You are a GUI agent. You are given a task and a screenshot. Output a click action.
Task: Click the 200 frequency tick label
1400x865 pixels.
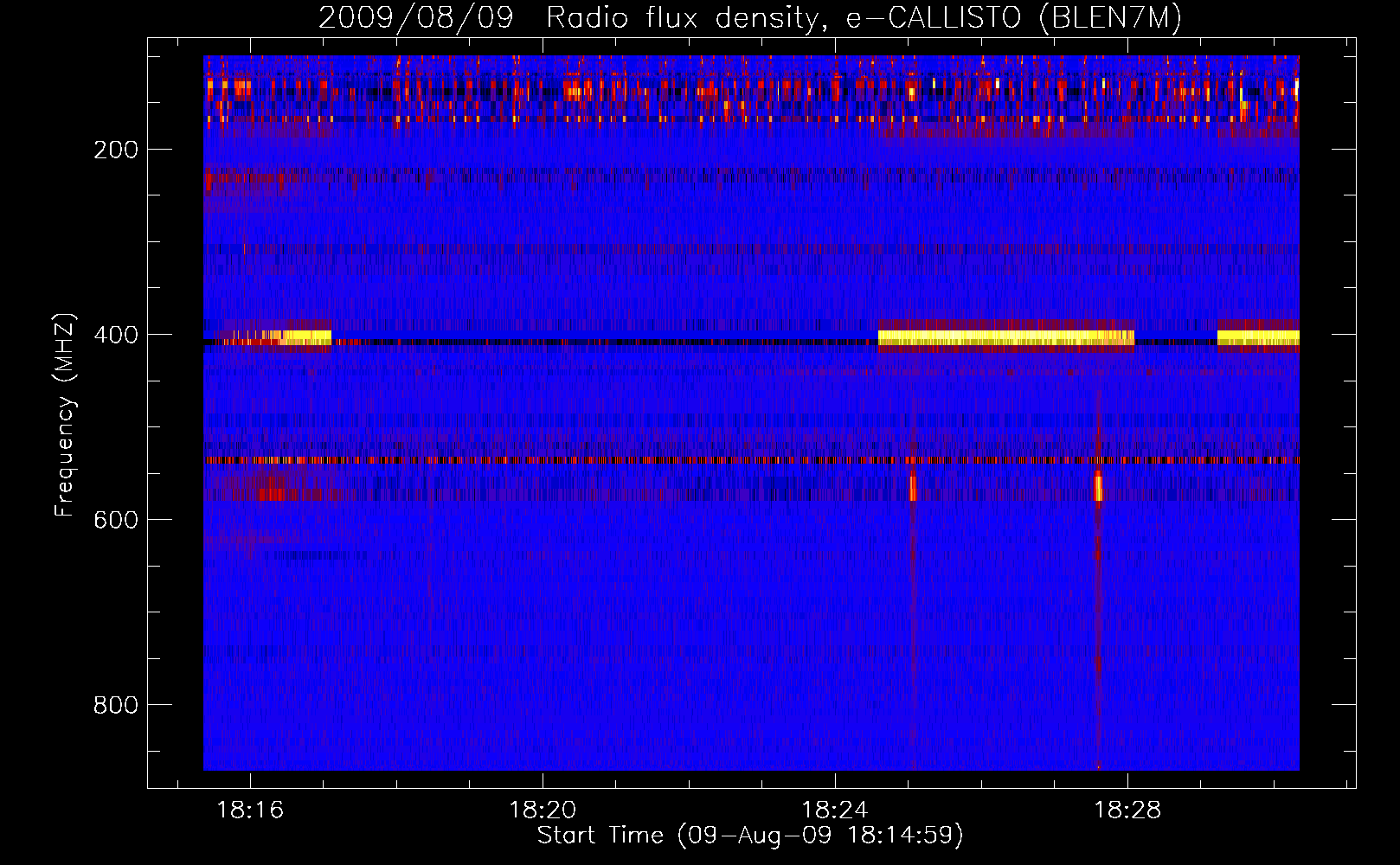coord(116,150)
